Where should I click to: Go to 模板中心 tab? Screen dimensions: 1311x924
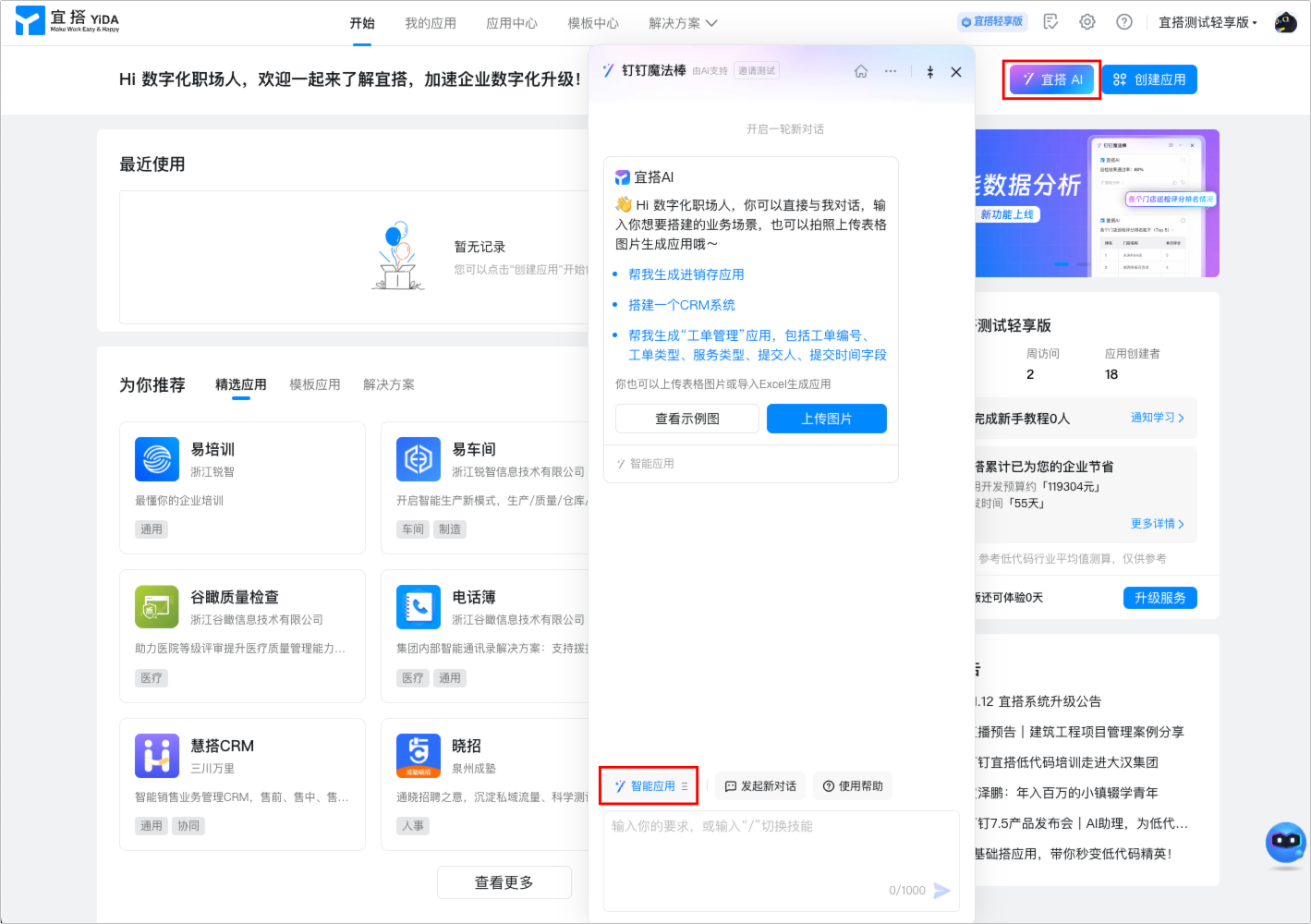(593, 23)
